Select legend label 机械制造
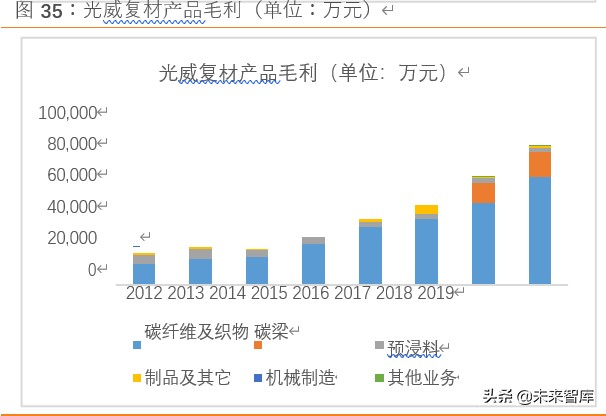606x416 pixels. coord(300,378)
